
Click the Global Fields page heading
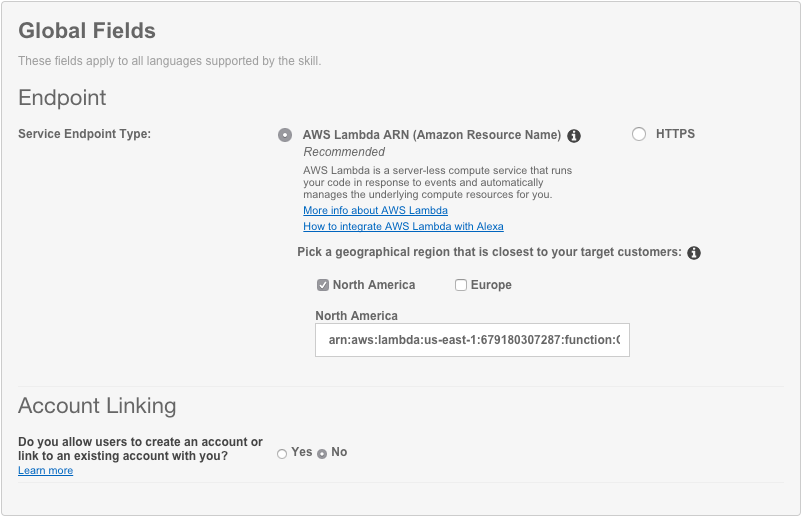click(87, 32)
